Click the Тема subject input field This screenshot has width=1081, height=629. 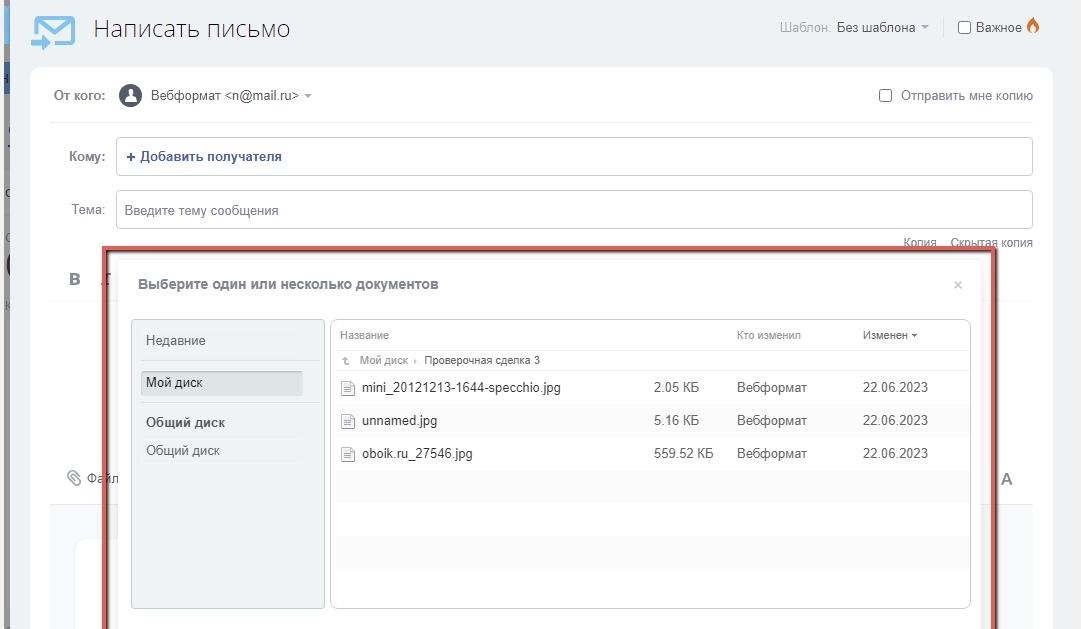[x=574, y=210]
